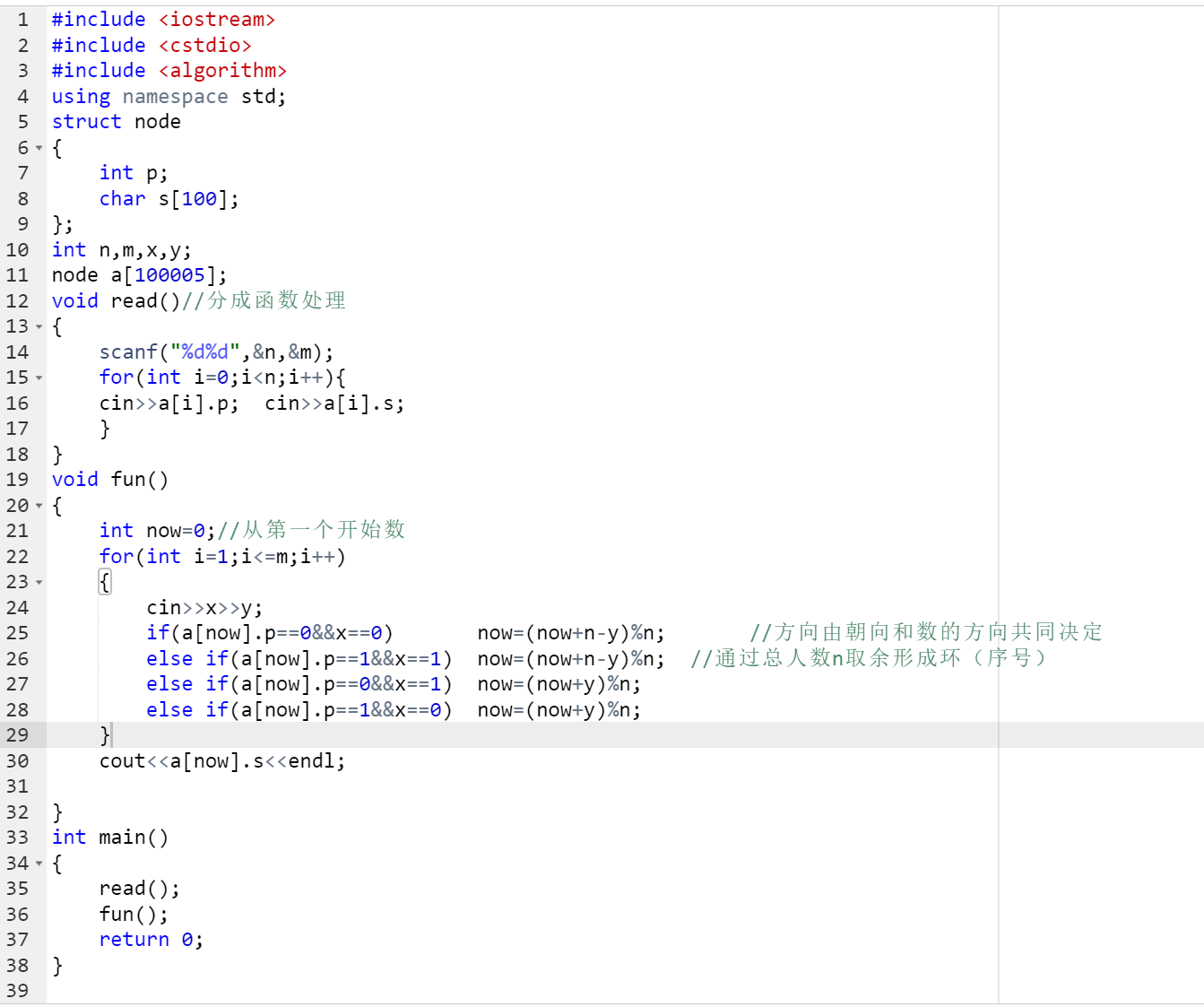This screenshot has width=1204, height=1007.
Task: Click the comment "//从第一个开始数"
Action: pyautogui.click(x=311, y=531)
